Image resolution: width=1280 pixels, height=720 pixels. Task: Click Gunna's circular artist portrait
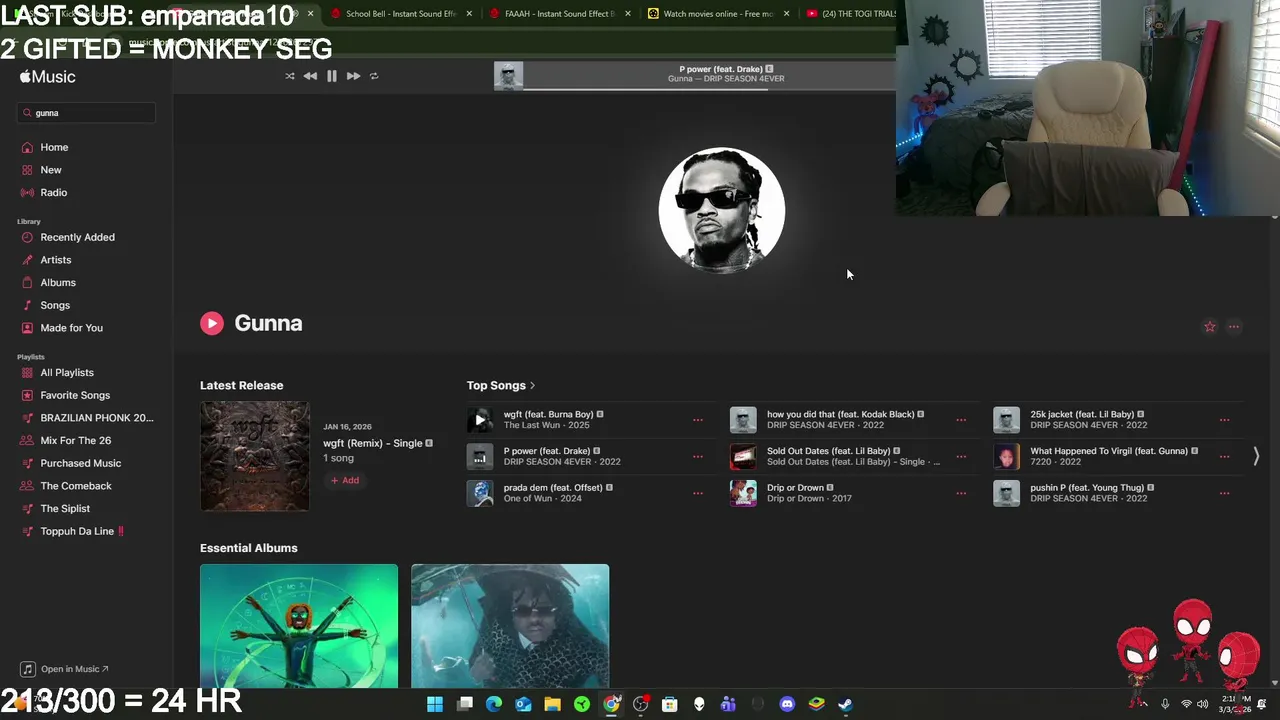pos(721,210)
